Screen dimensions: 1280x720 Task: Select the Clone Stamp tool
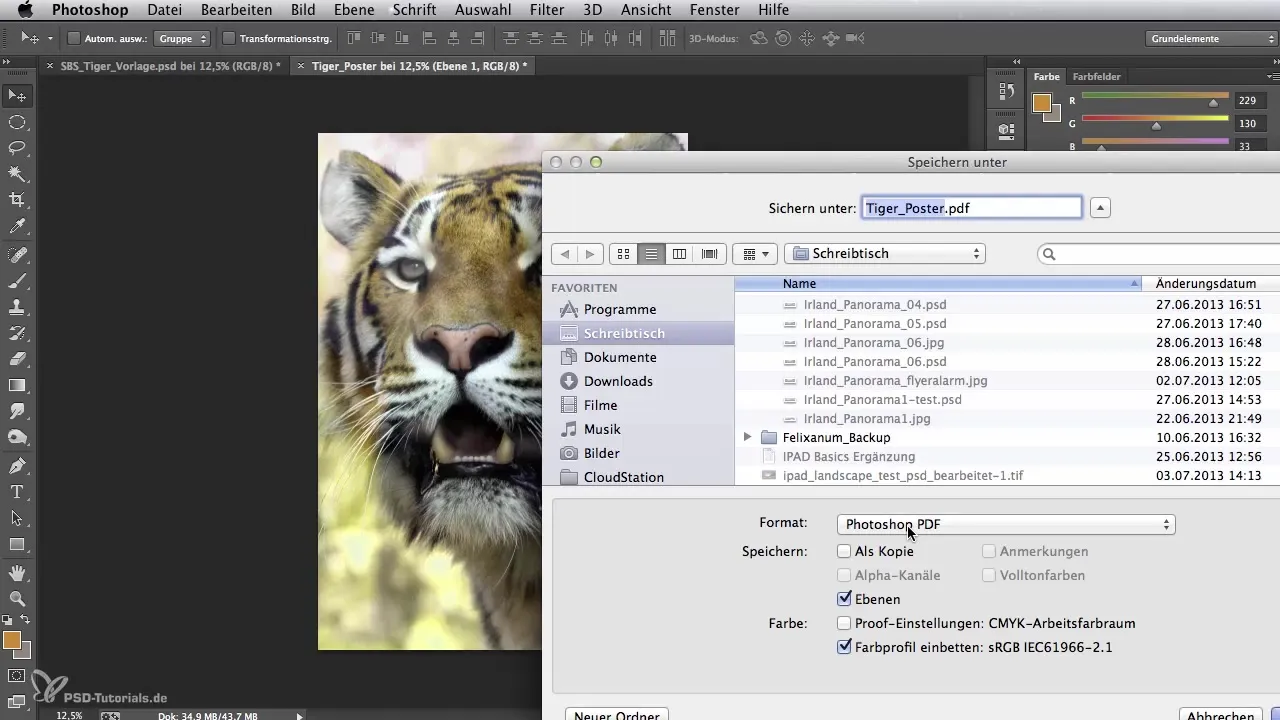click(17, 307)
